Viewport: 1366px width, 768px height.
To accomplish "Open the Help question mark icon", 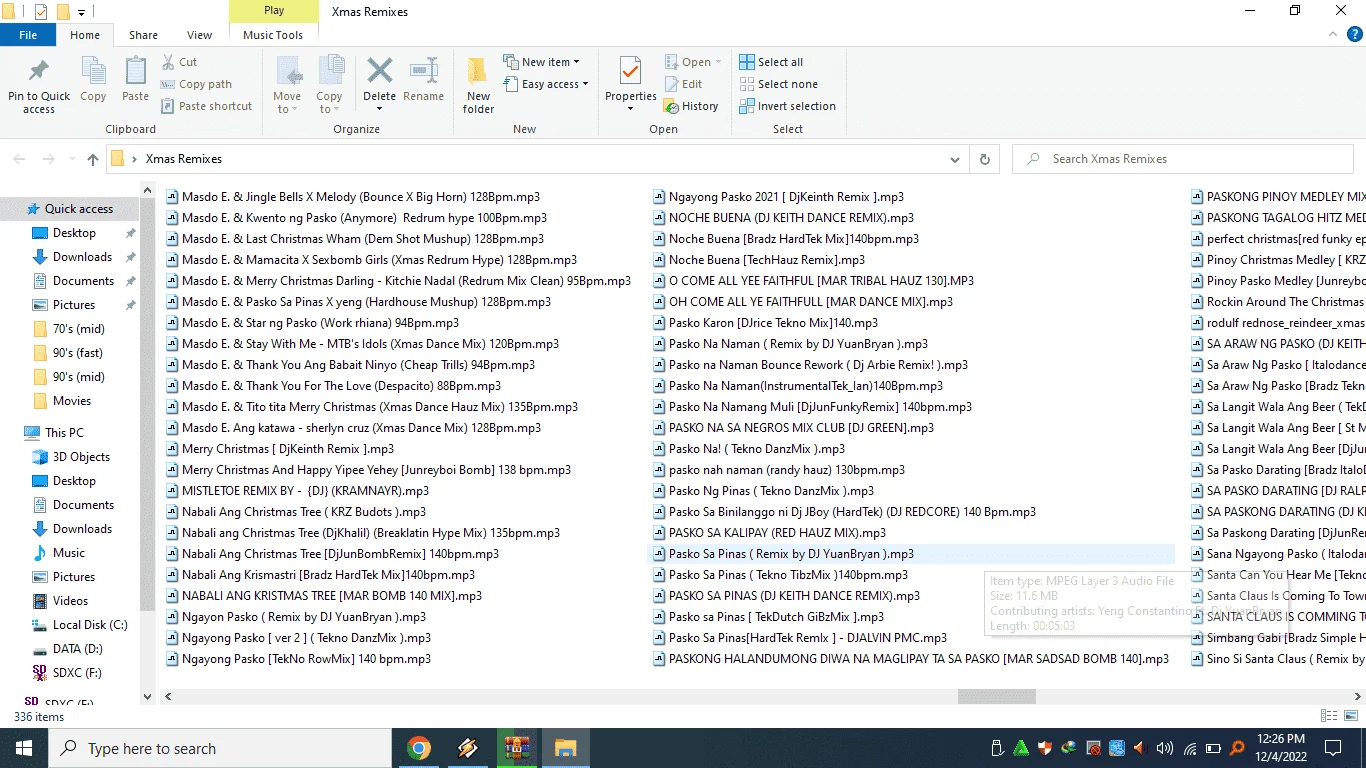I will click(1354, 35).
